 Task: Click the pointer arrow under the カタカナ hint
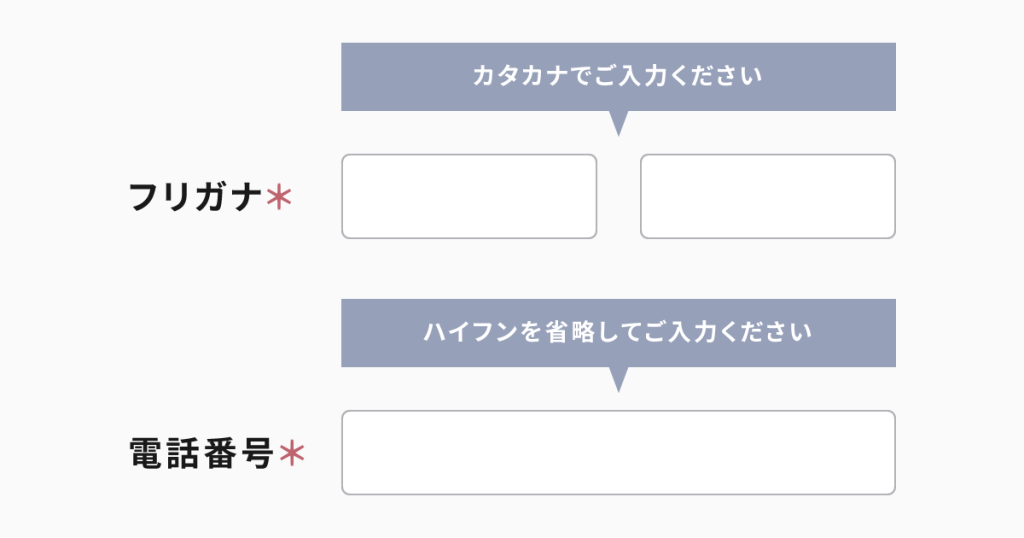coord(619,122)
